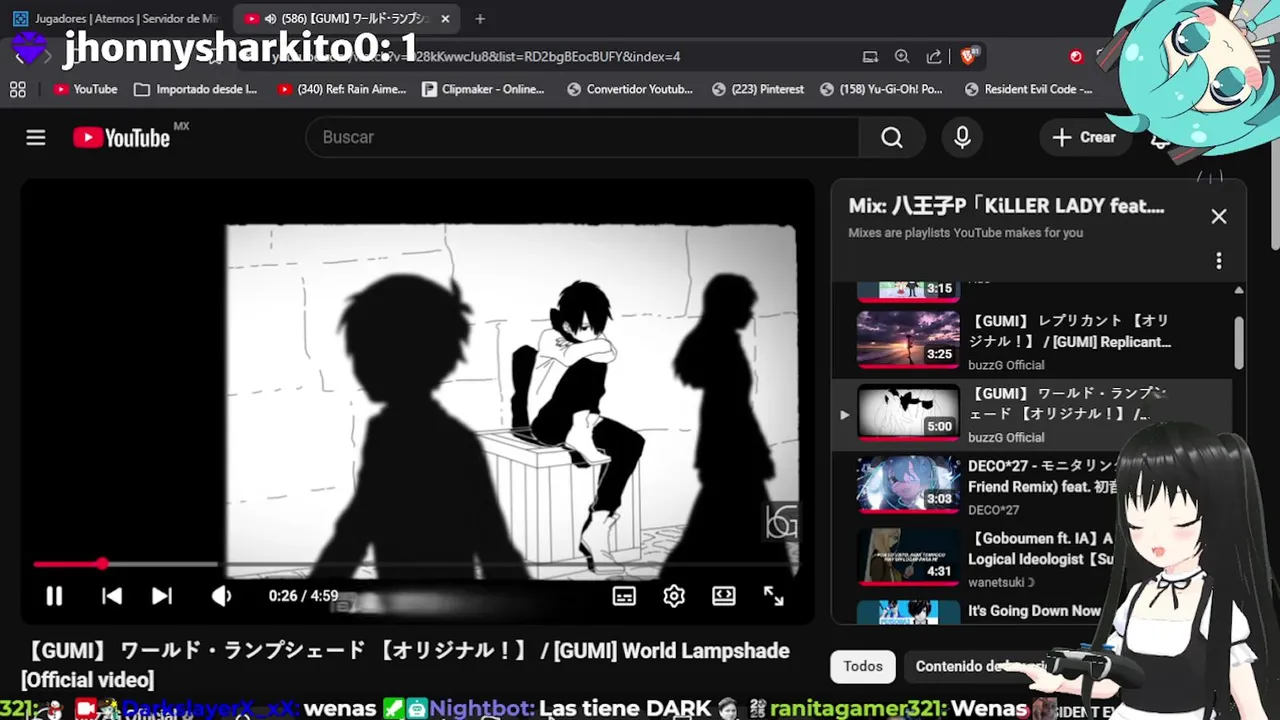Screen dimensions: 1280x720
Task: Focus the Buscar search field
Action: point(582,138)
